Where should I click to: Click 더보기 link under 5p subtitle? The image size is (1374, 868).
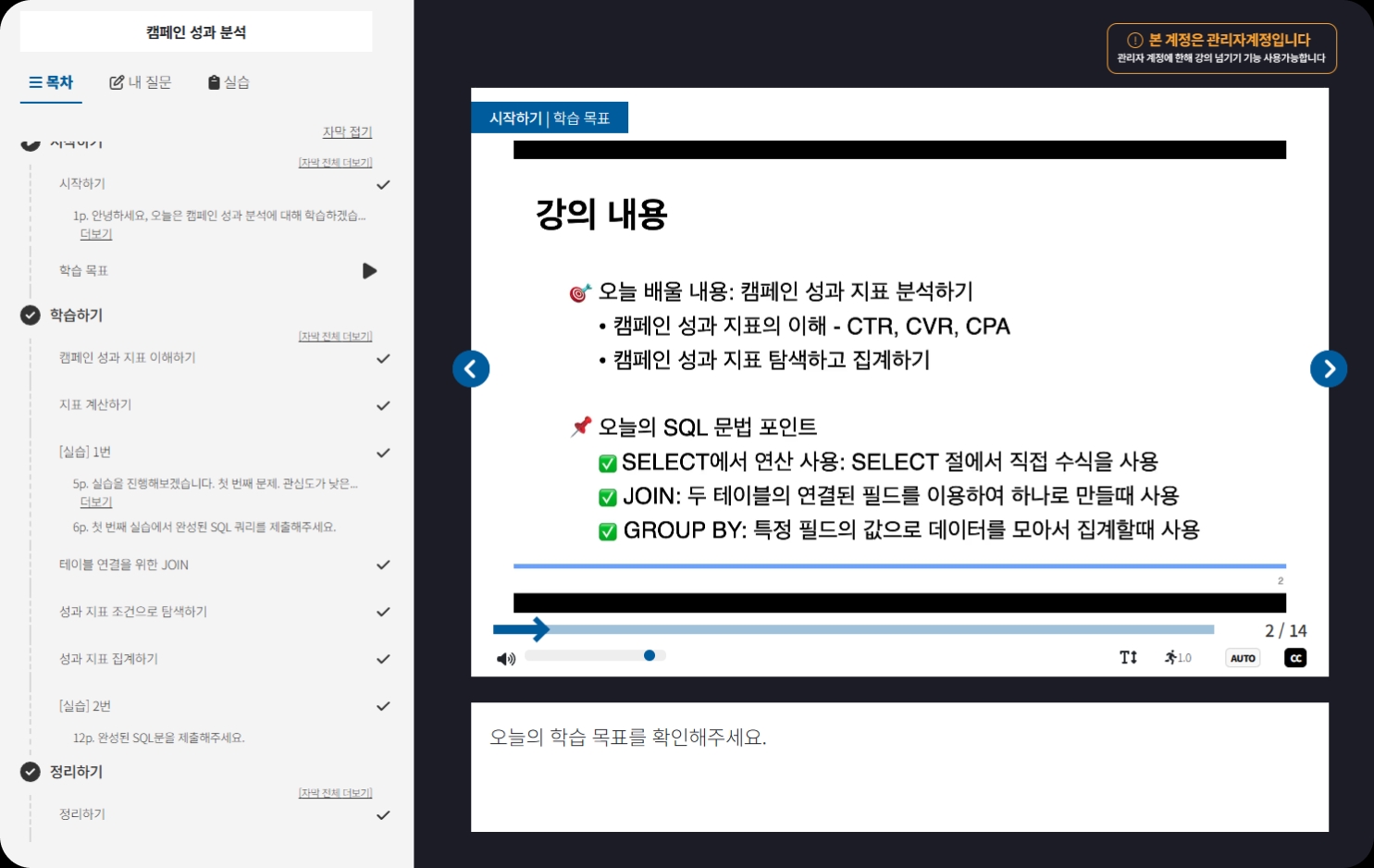coord(96,502)
